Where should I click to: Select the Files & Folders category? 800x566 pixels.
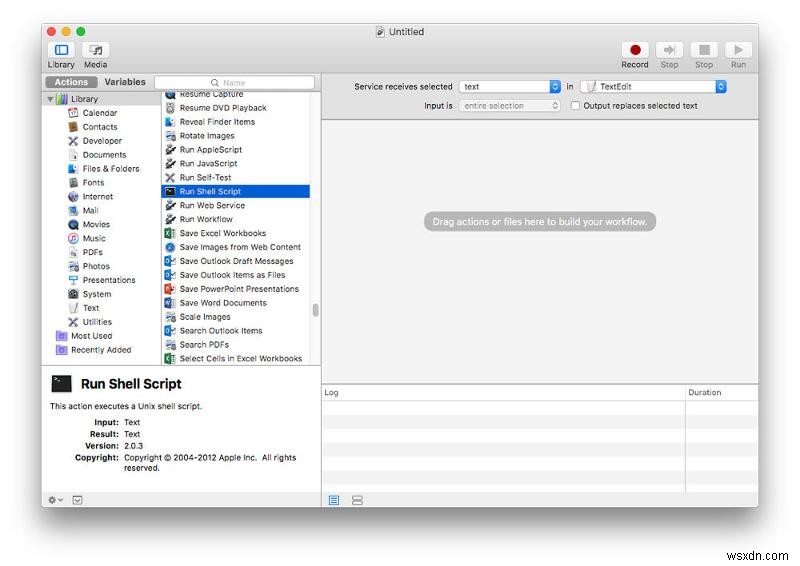pos(111,168)
